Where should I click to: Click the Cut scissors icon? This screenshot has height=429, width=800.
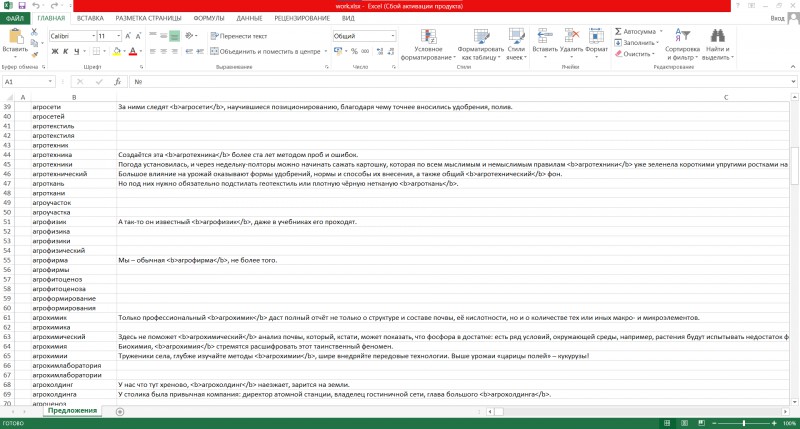[x=34, y=32]
